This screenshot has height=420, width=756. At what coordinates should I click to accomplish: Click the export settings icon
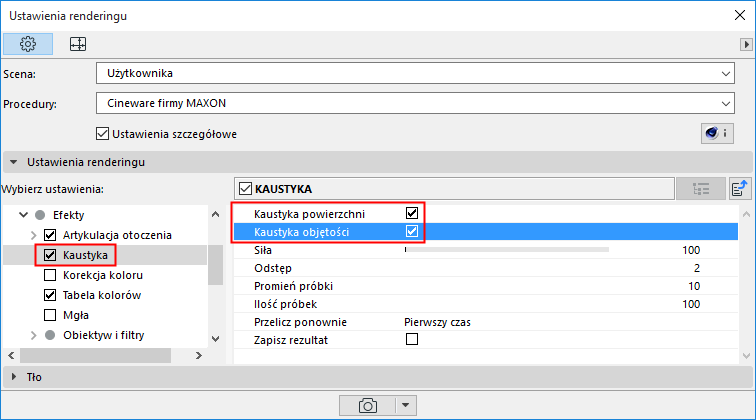[740, 187]
